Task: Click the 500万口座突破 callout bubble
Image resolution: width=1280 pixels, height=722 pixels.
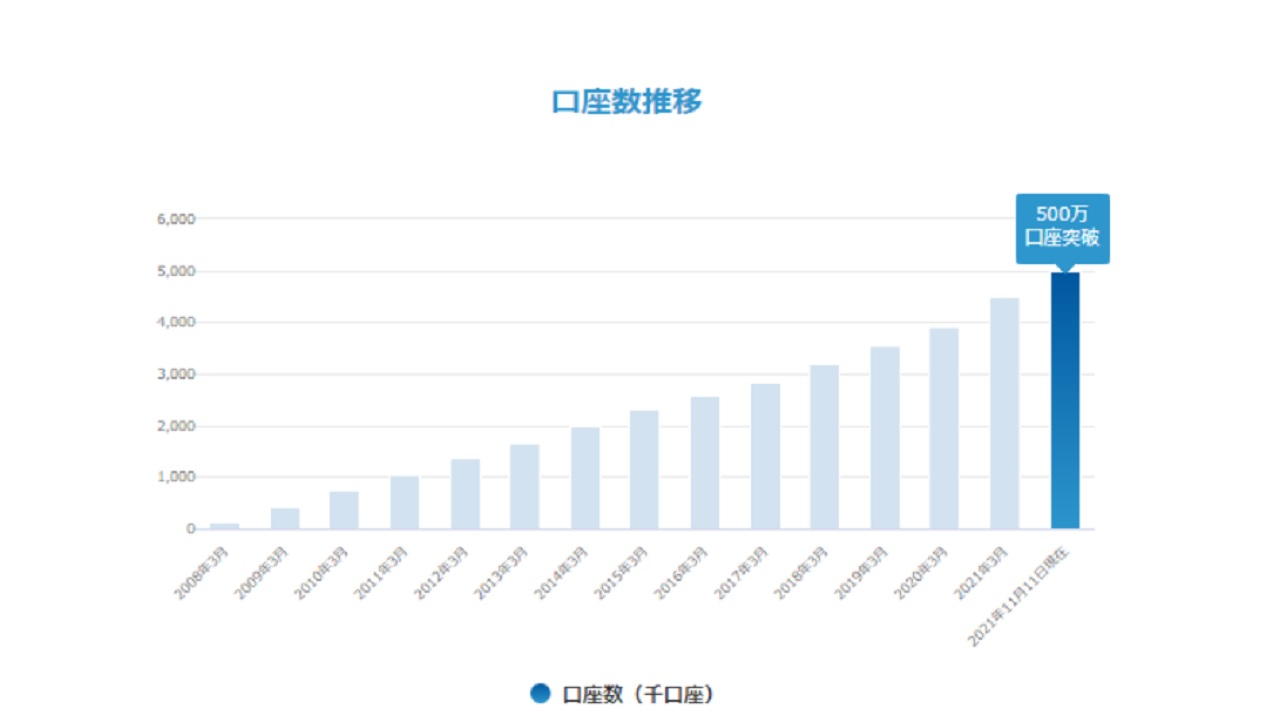Action: click(x=1062, y=228)
